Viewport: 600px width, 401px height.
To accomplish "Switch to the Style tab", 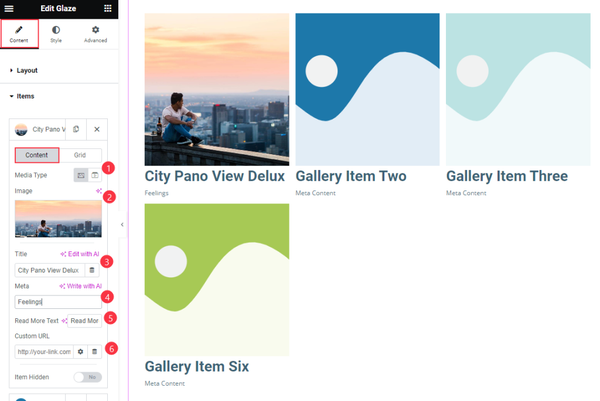I will click(56, 34).
